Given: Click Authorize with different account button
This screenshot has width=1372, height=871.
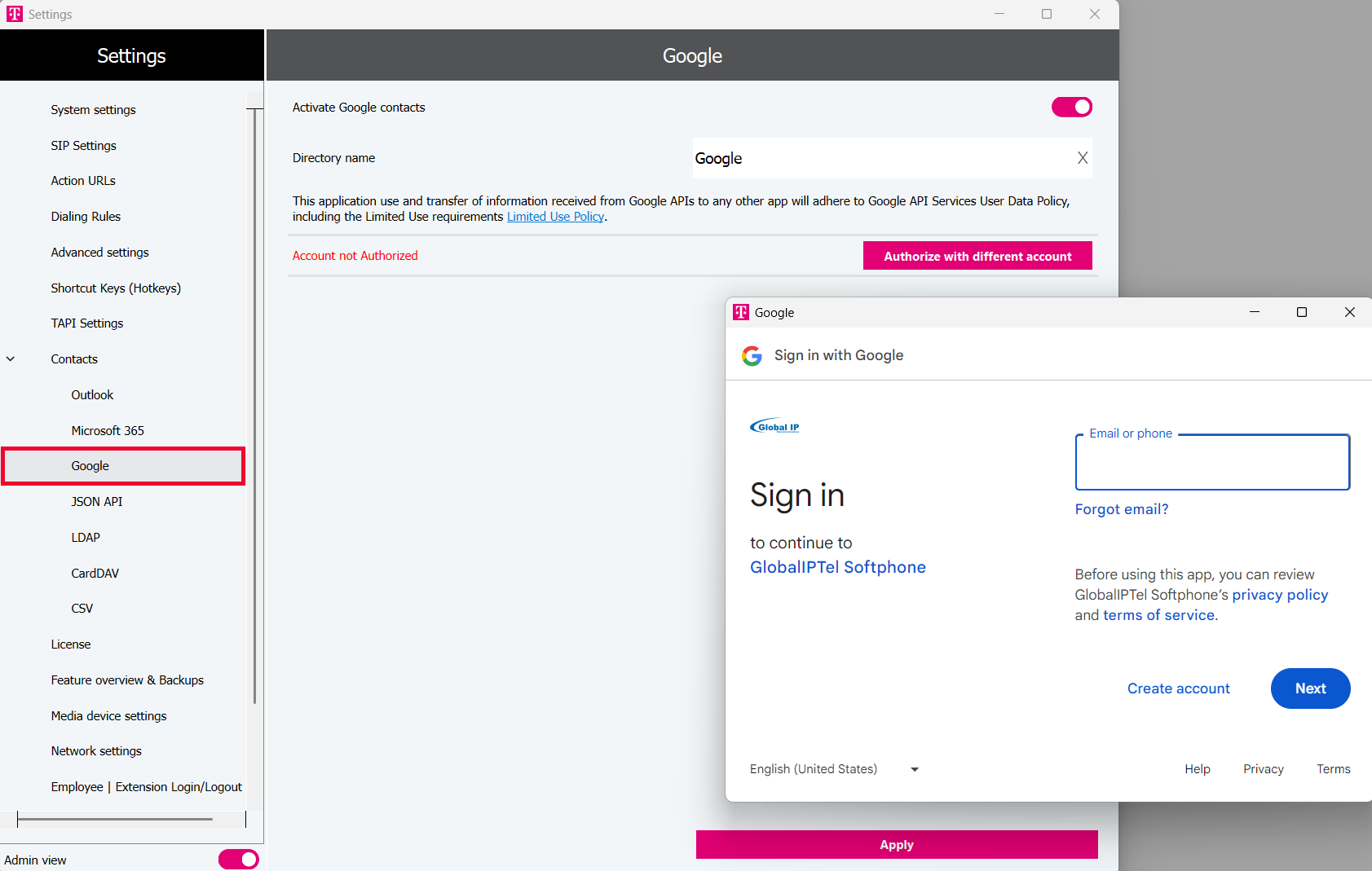Looking at the screenshot, I should [977, 256].
